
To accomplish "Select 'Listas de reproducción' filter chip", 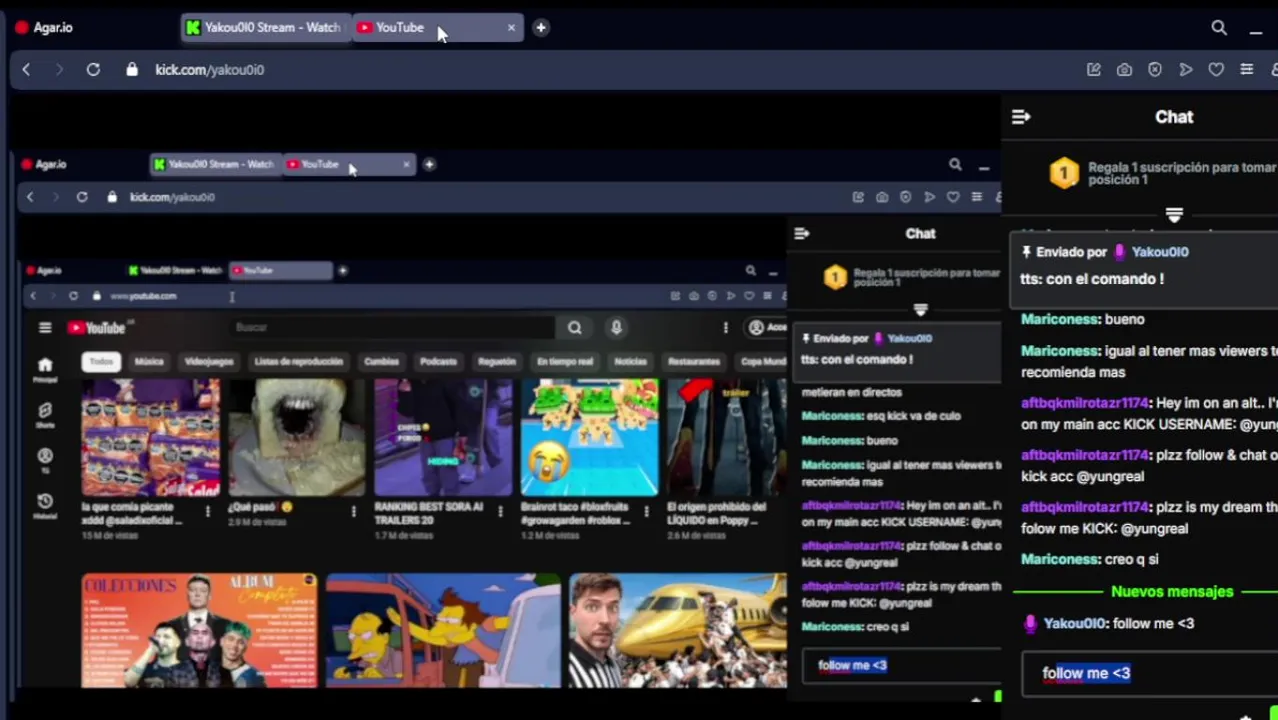I will (x=298, y=361).
